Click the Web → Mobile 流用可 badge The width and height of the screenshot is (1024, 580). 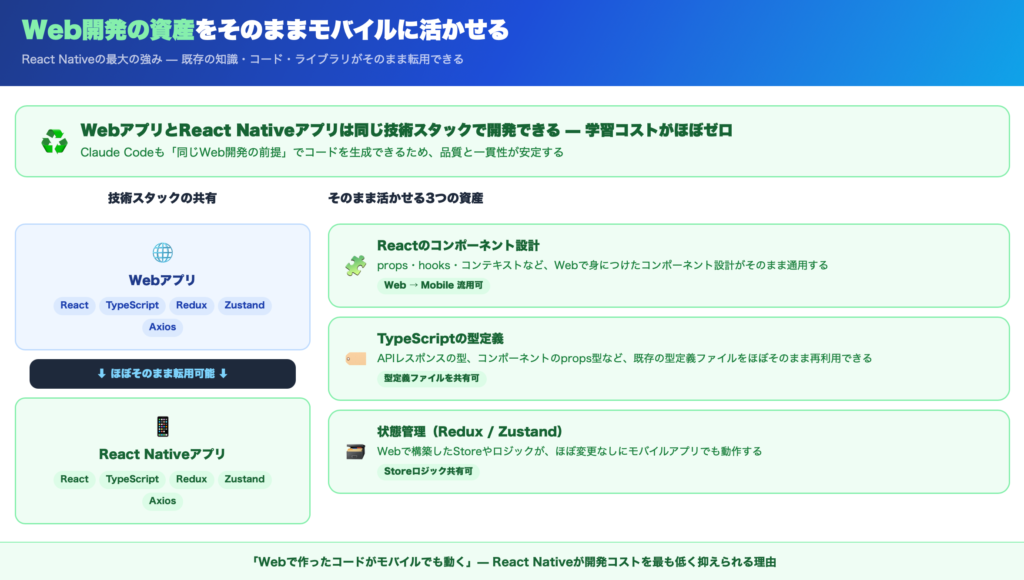pyautogui.click(x=433, y=285)
